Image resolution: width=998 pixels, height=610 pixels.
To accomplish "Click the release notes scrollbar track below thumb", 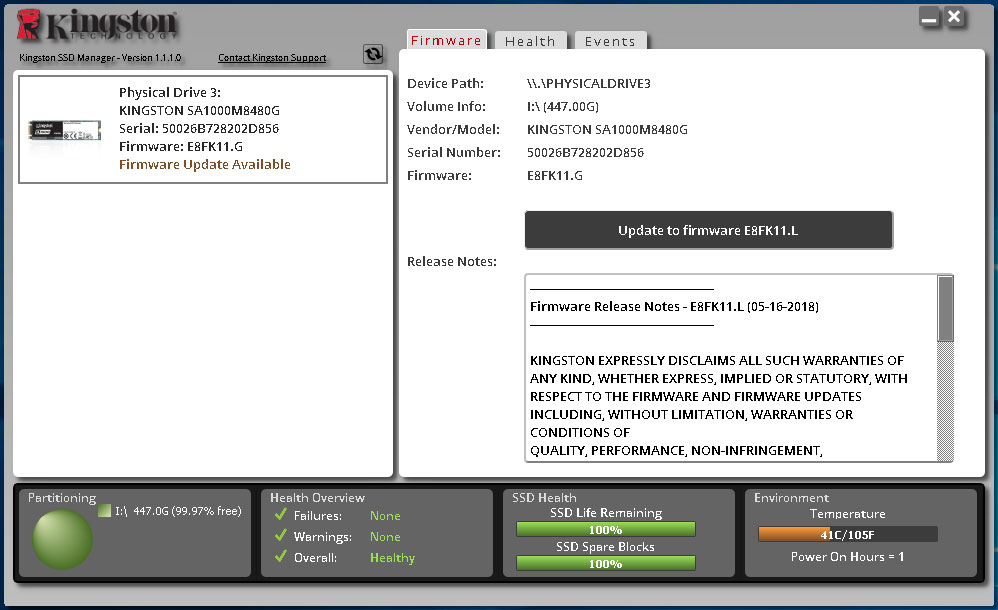I will tap(945, 401).
